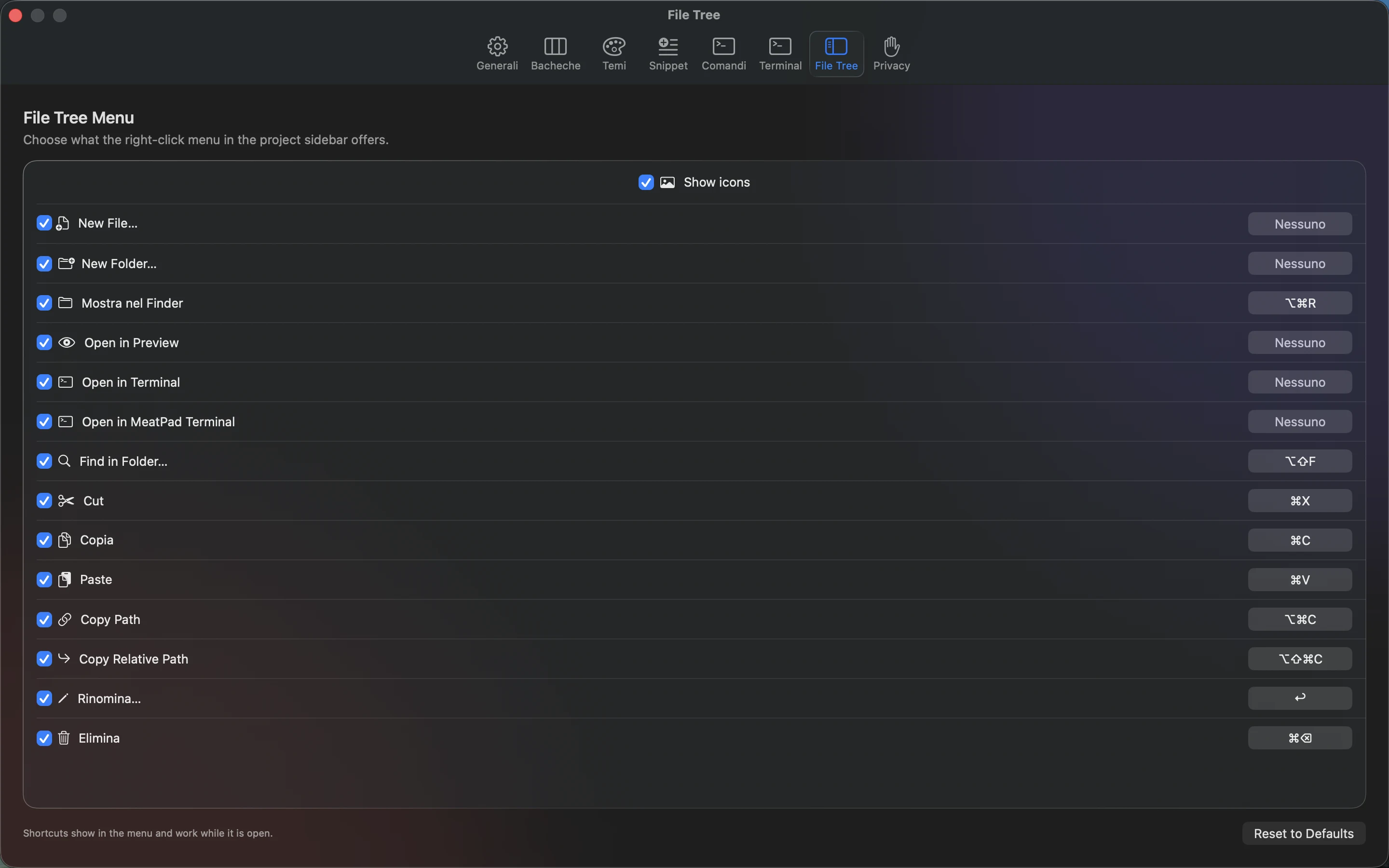Viewport: 1389px width, 868px height.
Task: Set shortcut for Open in Preview (Nessuno)
Action: (1299, 343)
